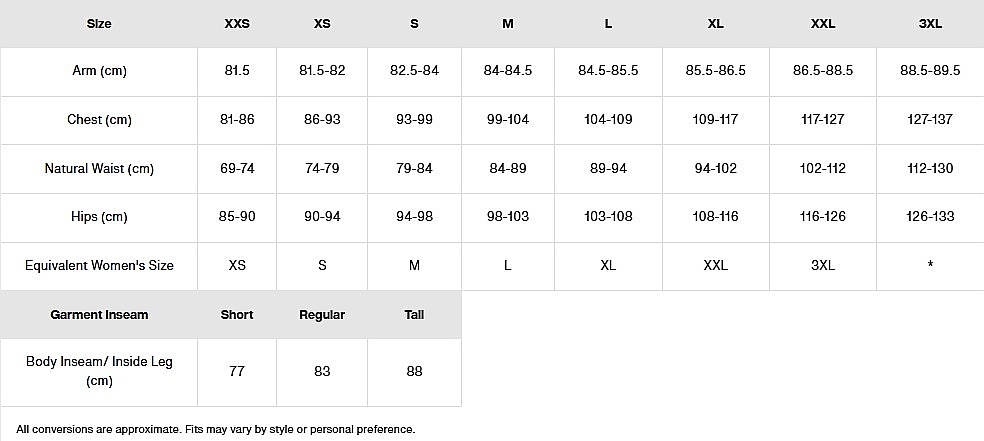
Task: Click the conversions are approximate footnote
Action: tap(215, 429)
